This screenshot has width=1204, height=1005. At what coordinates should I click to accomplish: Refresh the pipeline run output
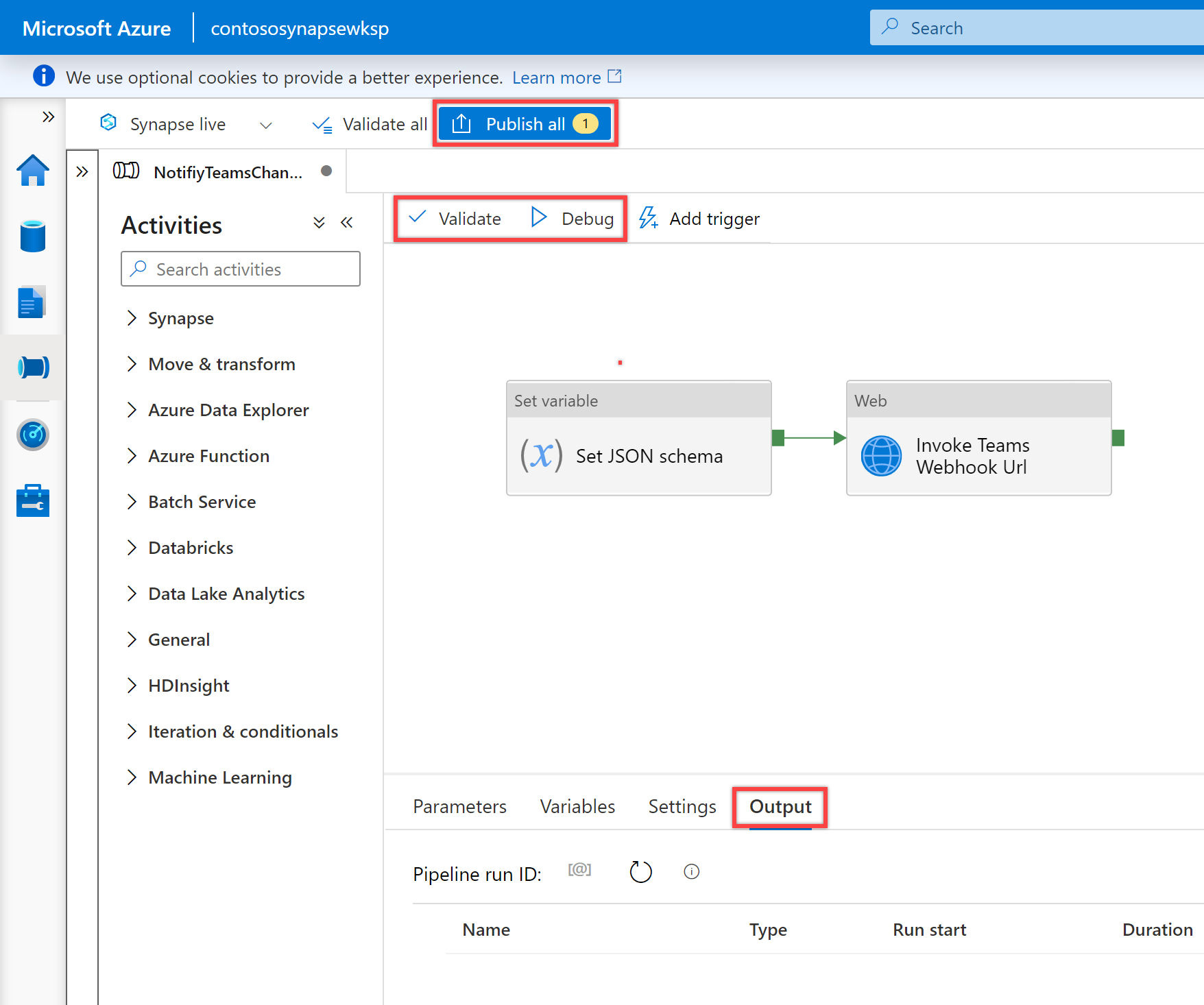coord(640,872)
